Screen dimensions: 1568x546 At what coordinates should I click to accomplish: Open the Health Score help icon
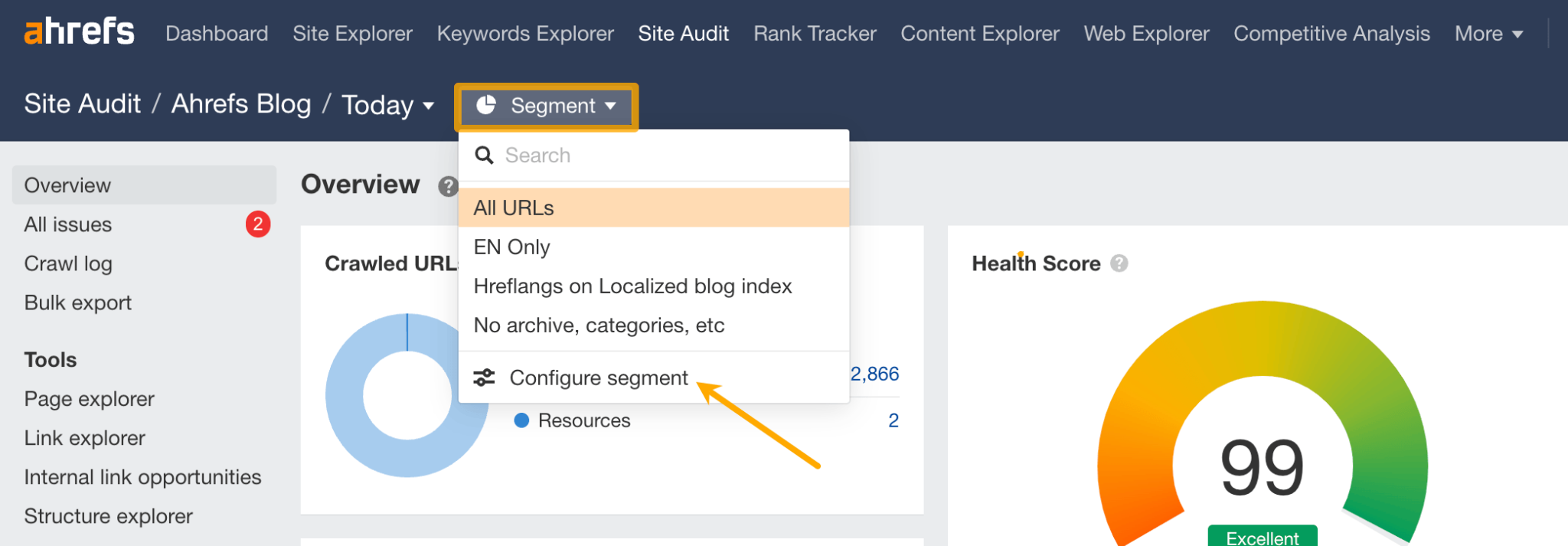1119,263
